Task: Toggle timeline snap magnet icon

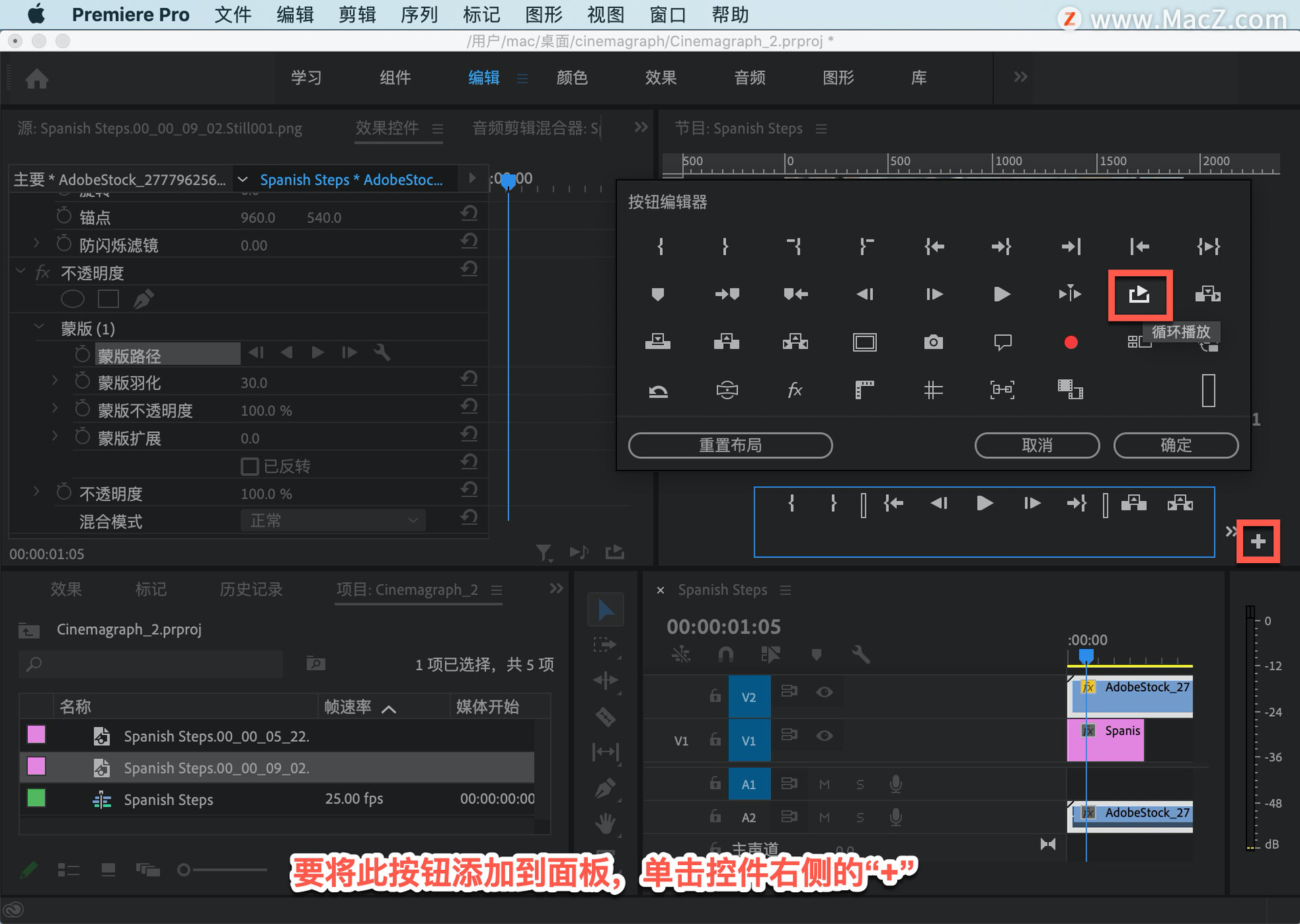Action: tap(725, 655)
